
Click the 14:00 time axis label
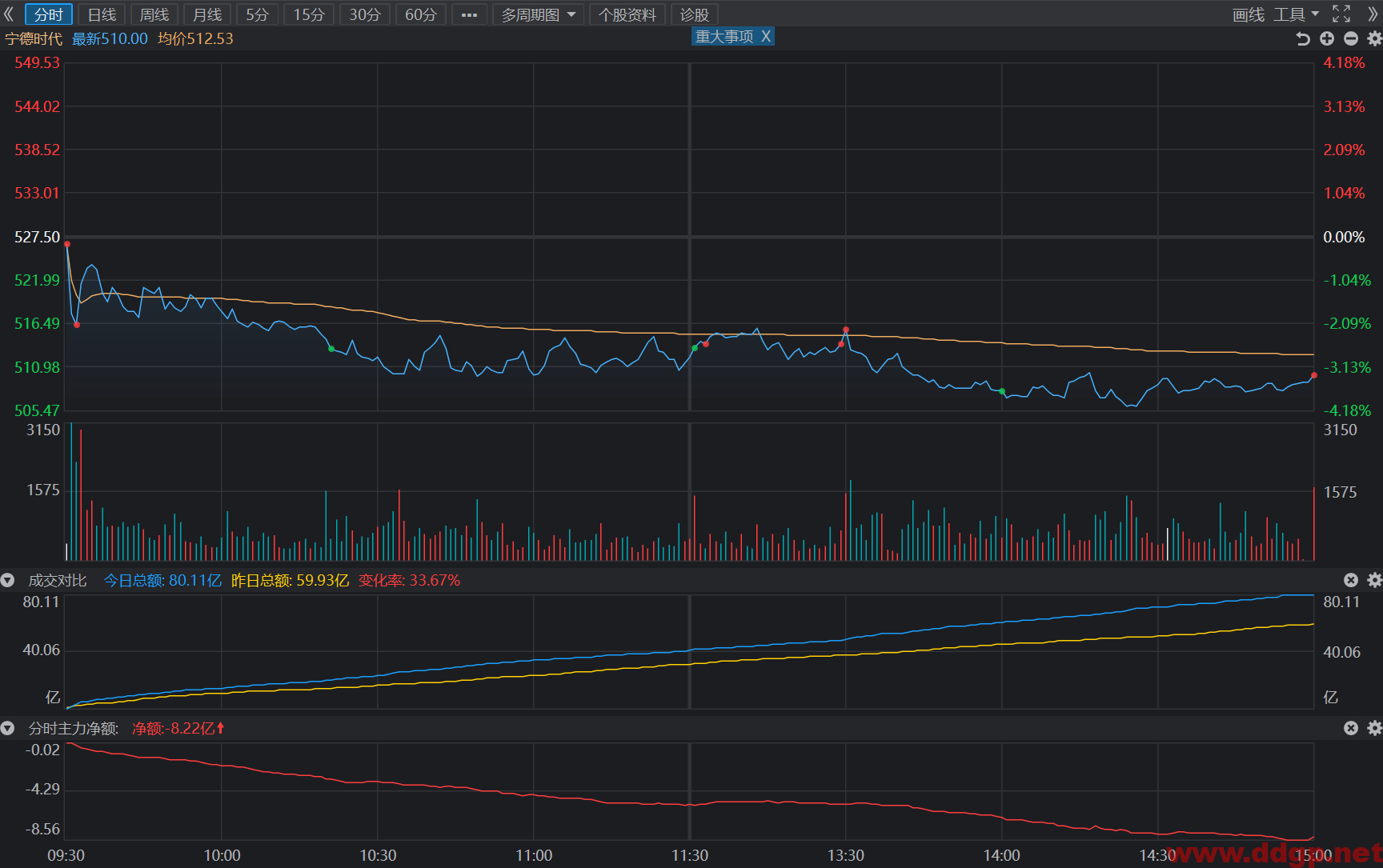(x=1001, y=855)
